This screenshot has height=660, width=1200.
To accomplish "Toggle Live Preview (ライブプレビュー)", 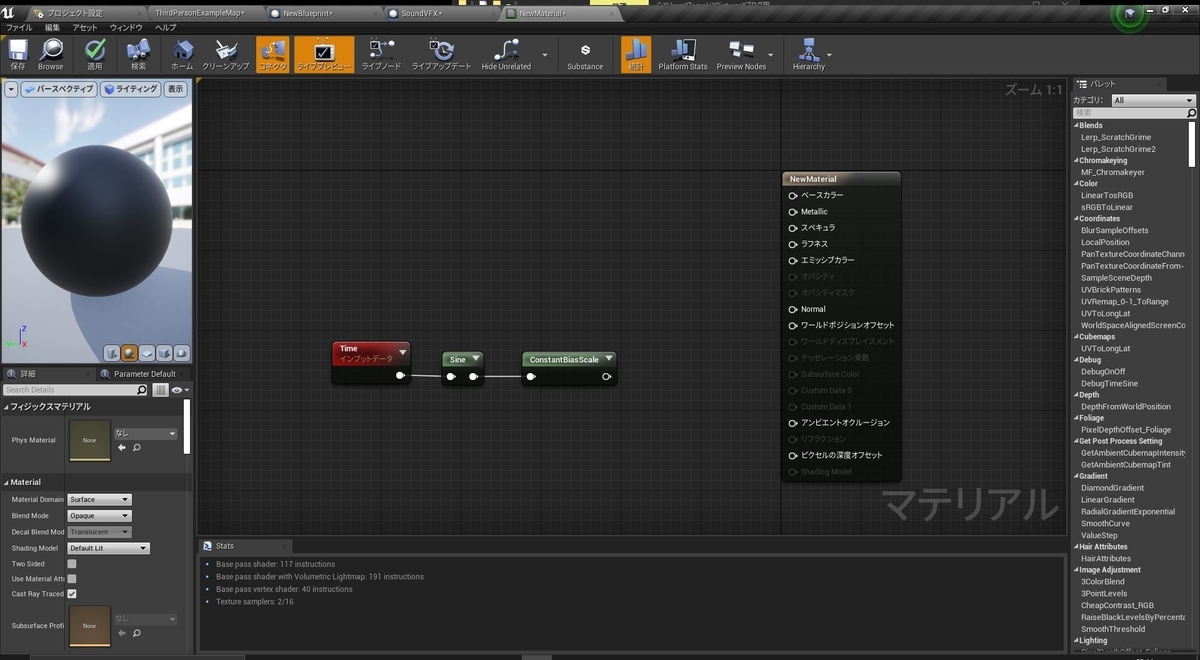I will (324, 54).
